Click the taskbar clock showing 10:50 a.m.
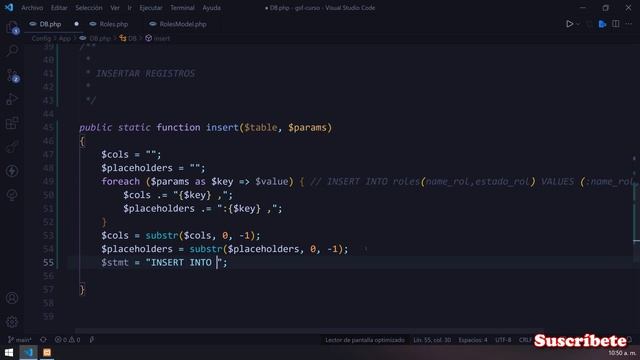Viewport: 640px width, 360px height. [622, 353]
